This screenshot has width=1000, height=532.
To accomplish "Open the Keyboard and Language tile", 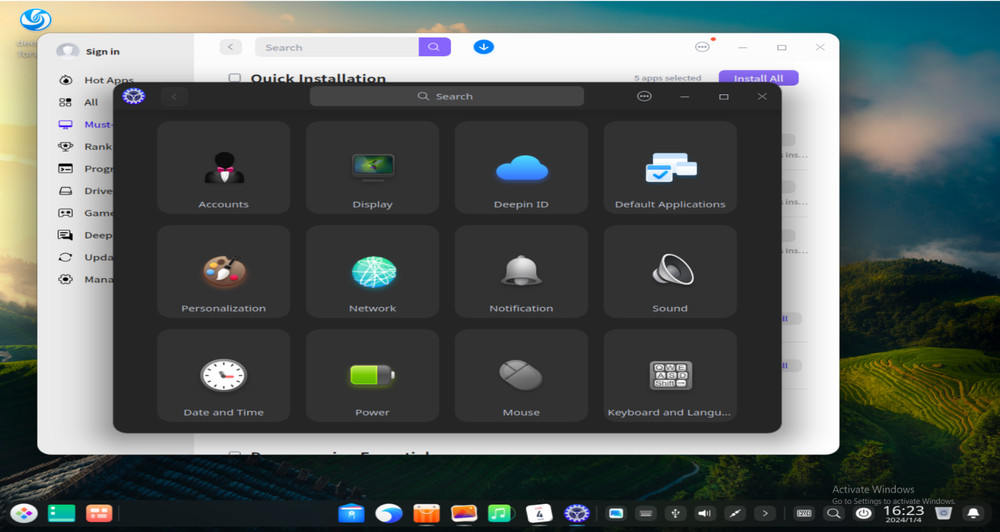I will (670, 376).
